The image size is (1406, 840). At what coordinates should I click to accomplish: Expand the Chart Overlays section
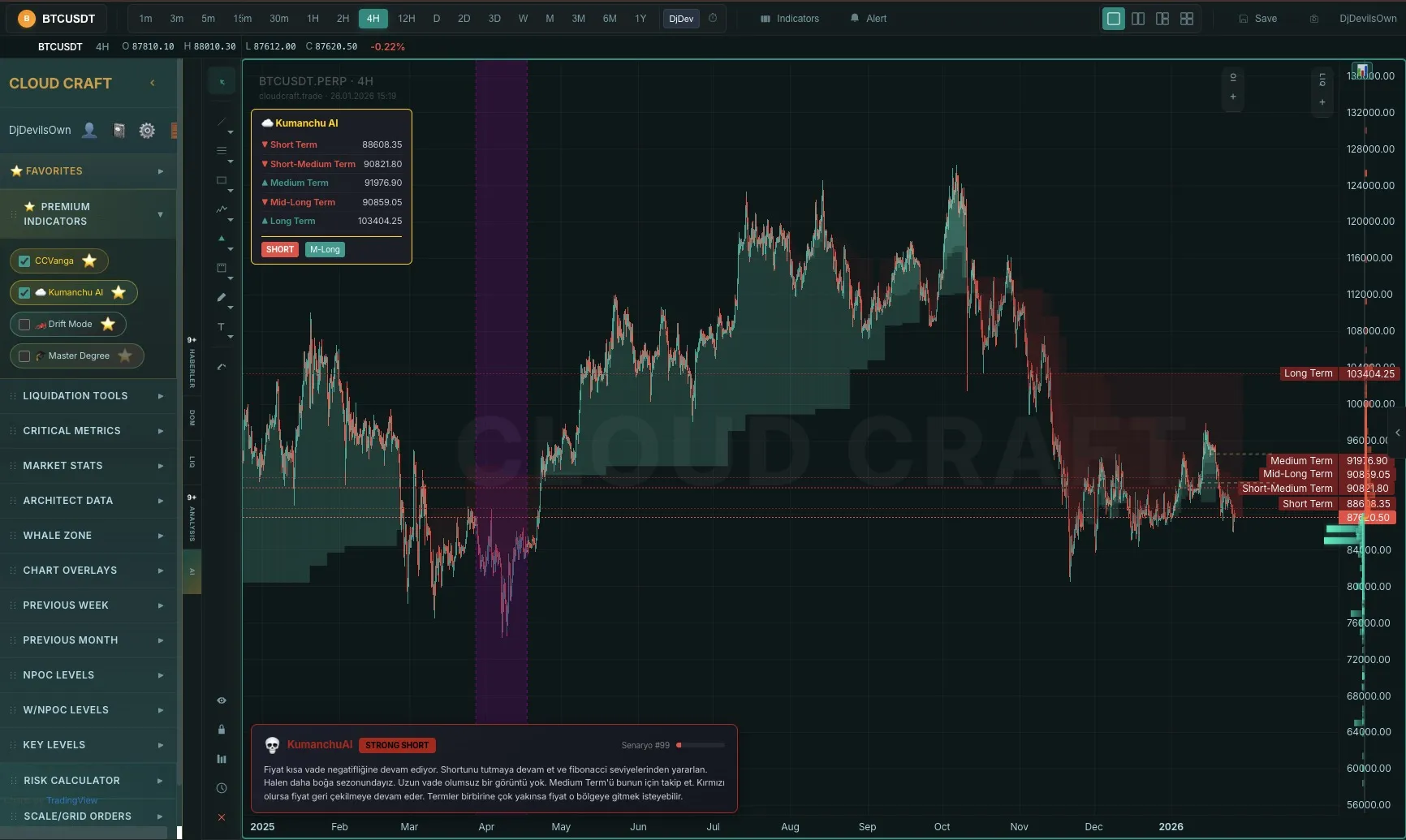click(88, 571)
